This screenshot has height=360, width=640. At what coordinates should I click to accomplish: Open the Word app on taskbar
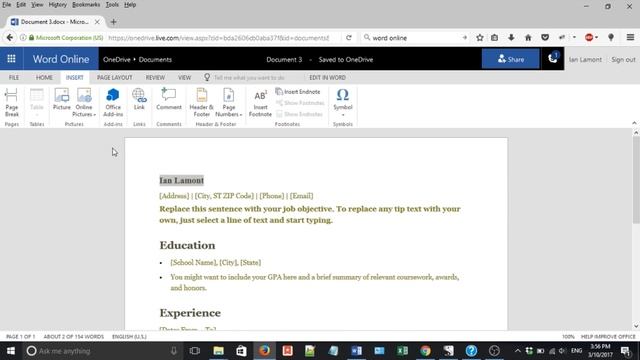[356, 351]
